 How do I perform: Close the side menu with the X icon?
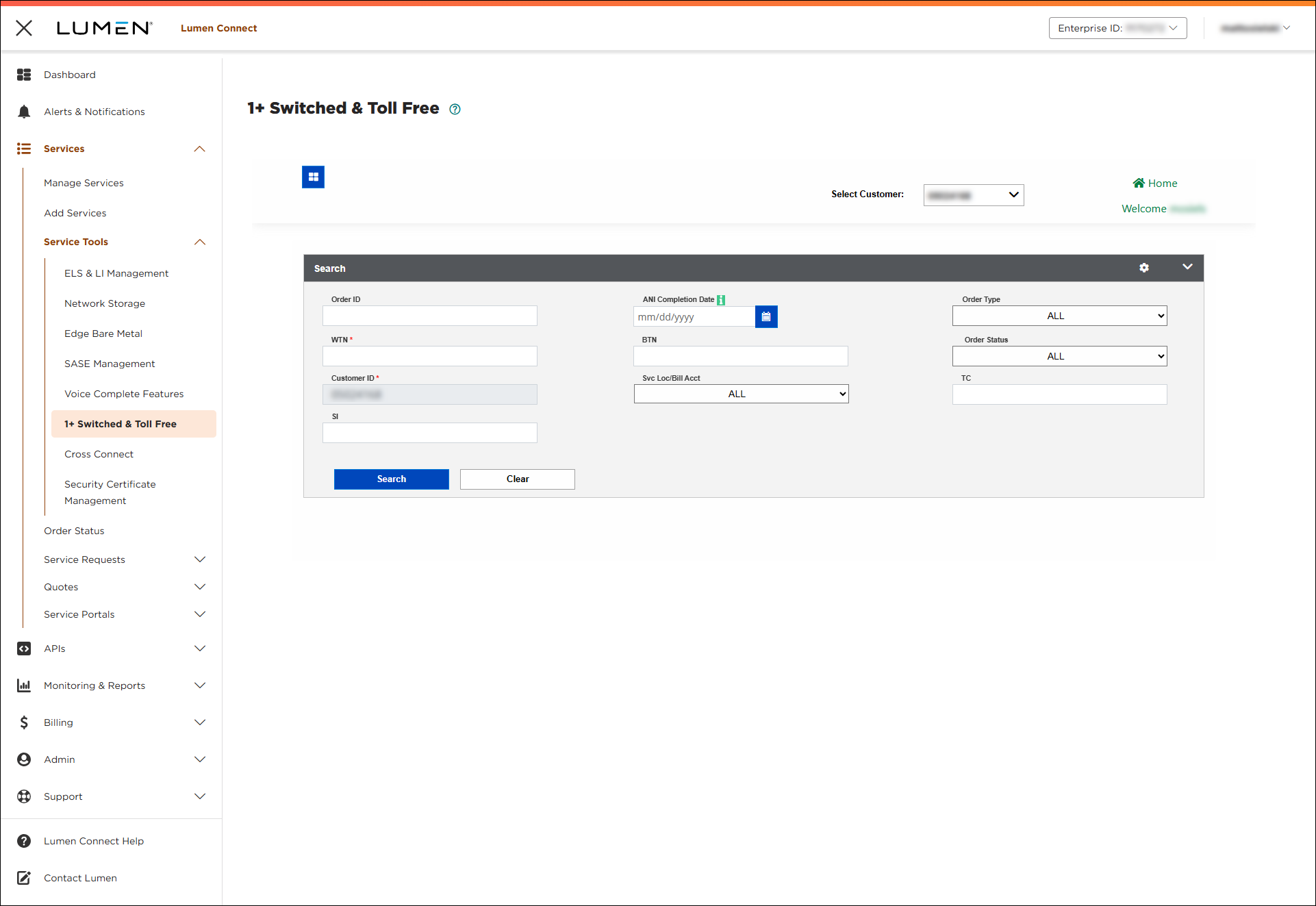[x=24, y=28]
